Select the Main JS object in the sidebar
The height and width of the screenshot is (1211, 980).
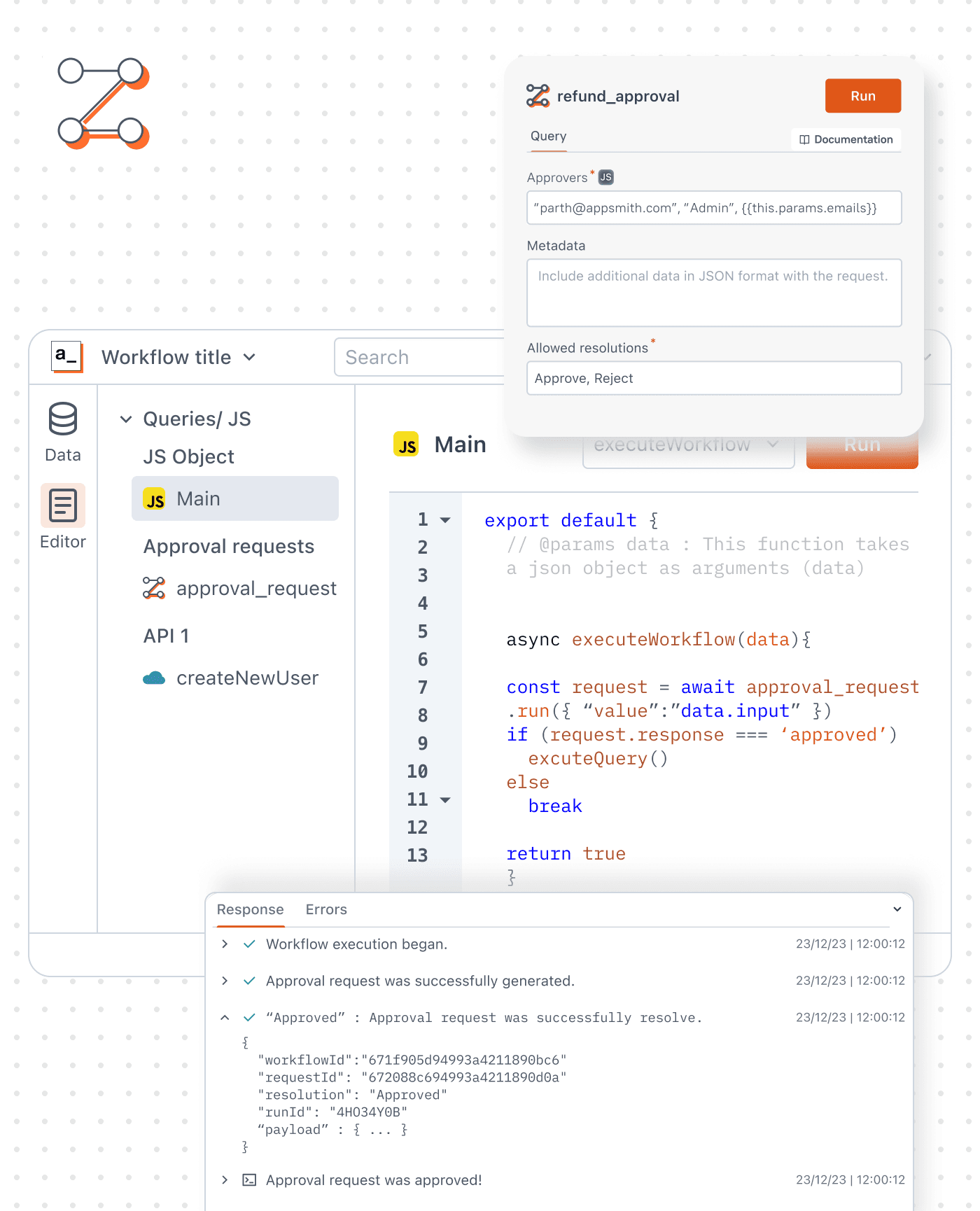(x=235, y=498)
